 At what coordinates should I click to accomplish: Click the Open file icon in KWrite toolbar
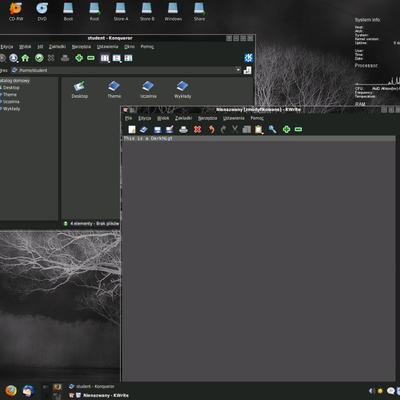[x=144, y=129]
